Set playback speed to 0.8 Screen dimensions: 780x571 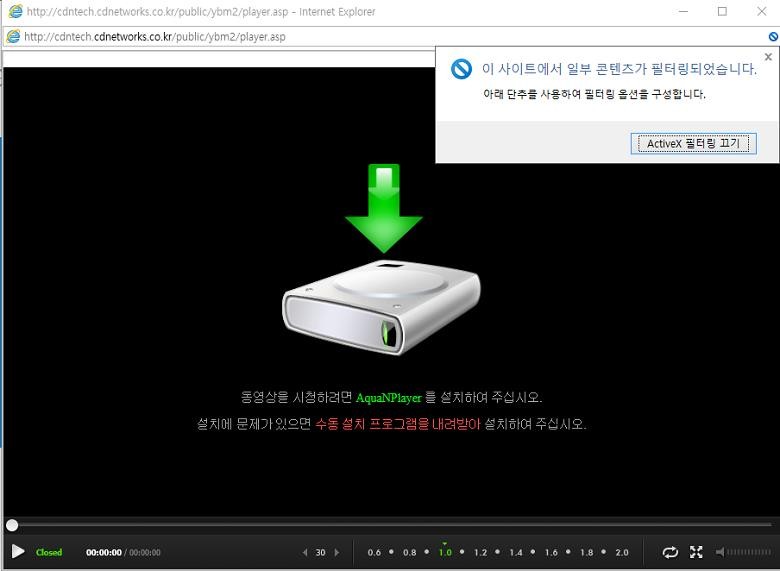click(x=409, y=553)
